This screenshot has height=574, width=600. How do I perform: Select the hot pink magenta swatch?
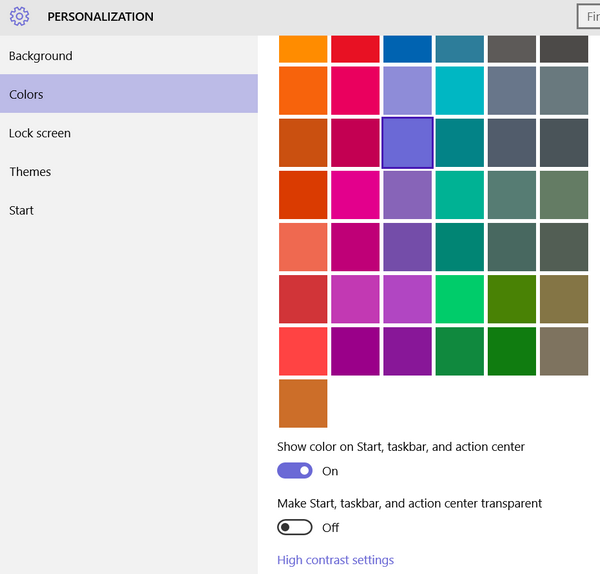355,195
